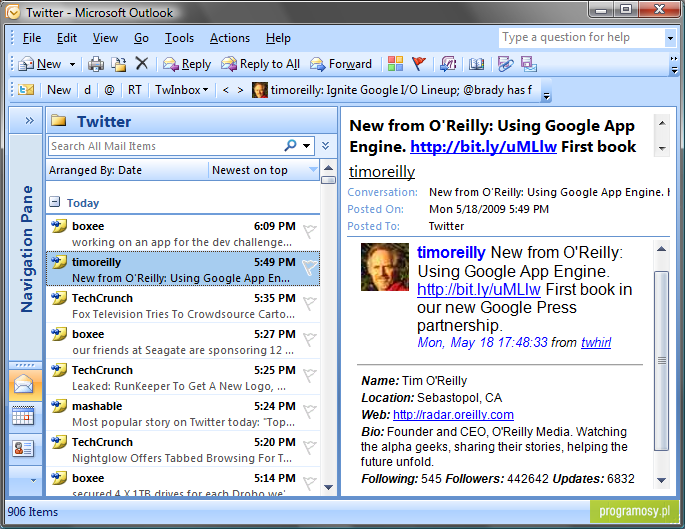Click the message list scrollbar thumb

click(x=328, y=180)
